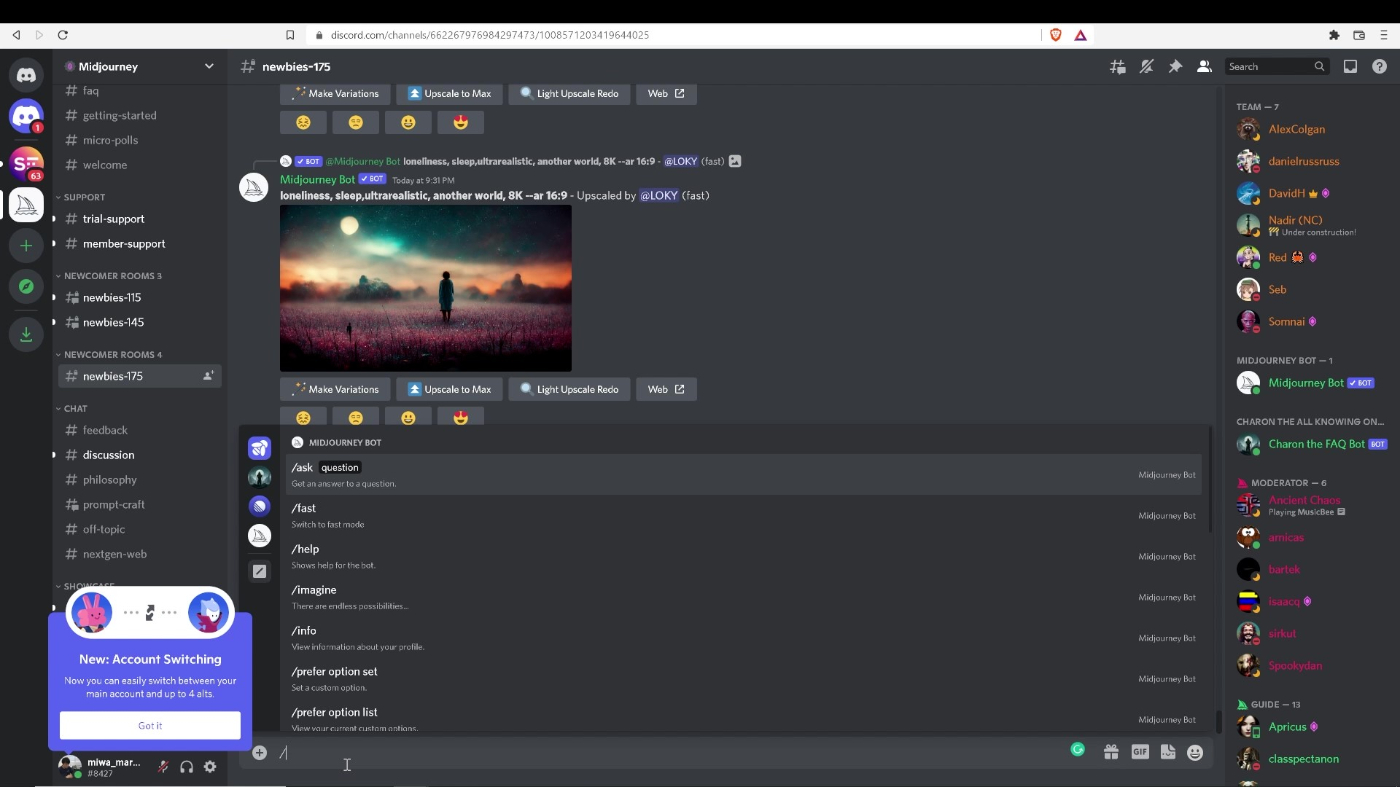Select the /info command
The image size is (1400, 787).
click(x=743, y=638)
